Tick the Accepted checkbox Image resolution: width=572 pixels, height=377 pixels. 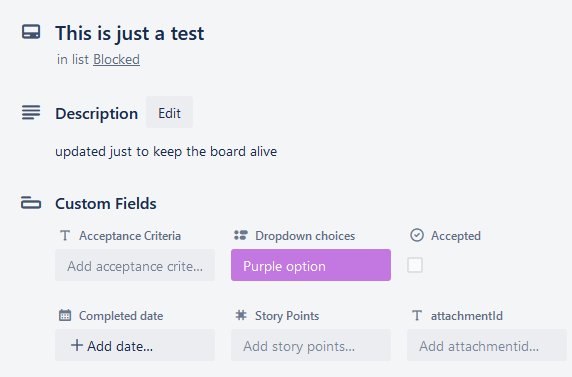(x=415, y=265)
